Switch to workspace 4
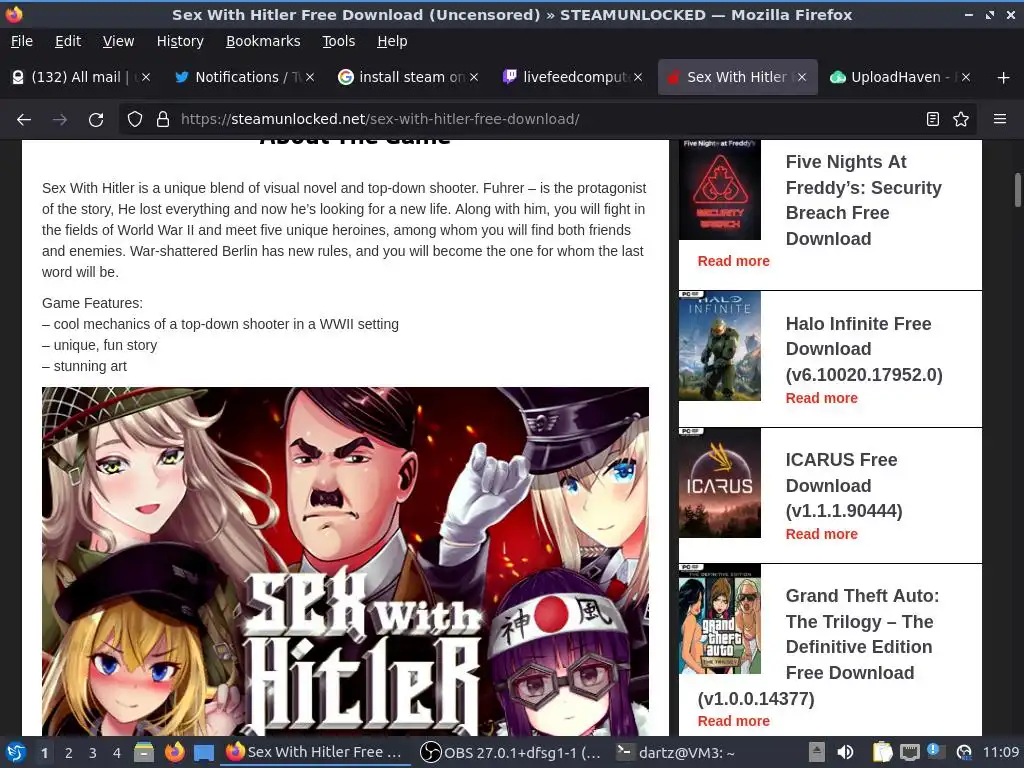The image size is (1024, 768). tap(117, 753)
